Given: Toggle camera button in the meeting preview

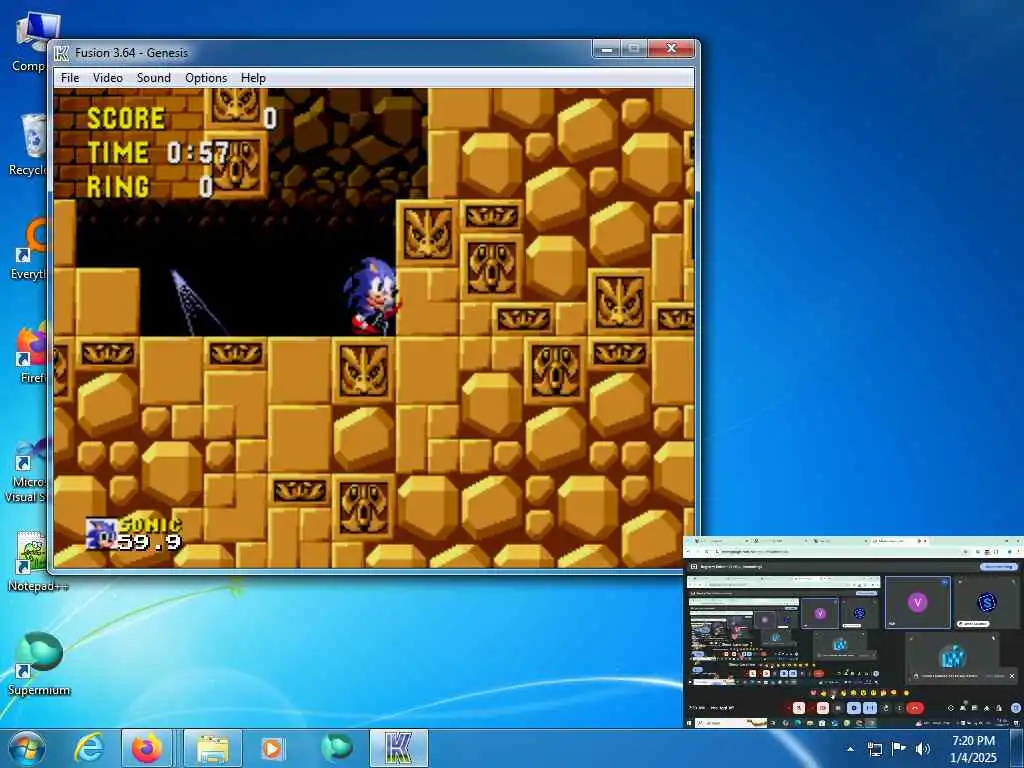Looking at the screenshot, I should click(x=822, y=708).
